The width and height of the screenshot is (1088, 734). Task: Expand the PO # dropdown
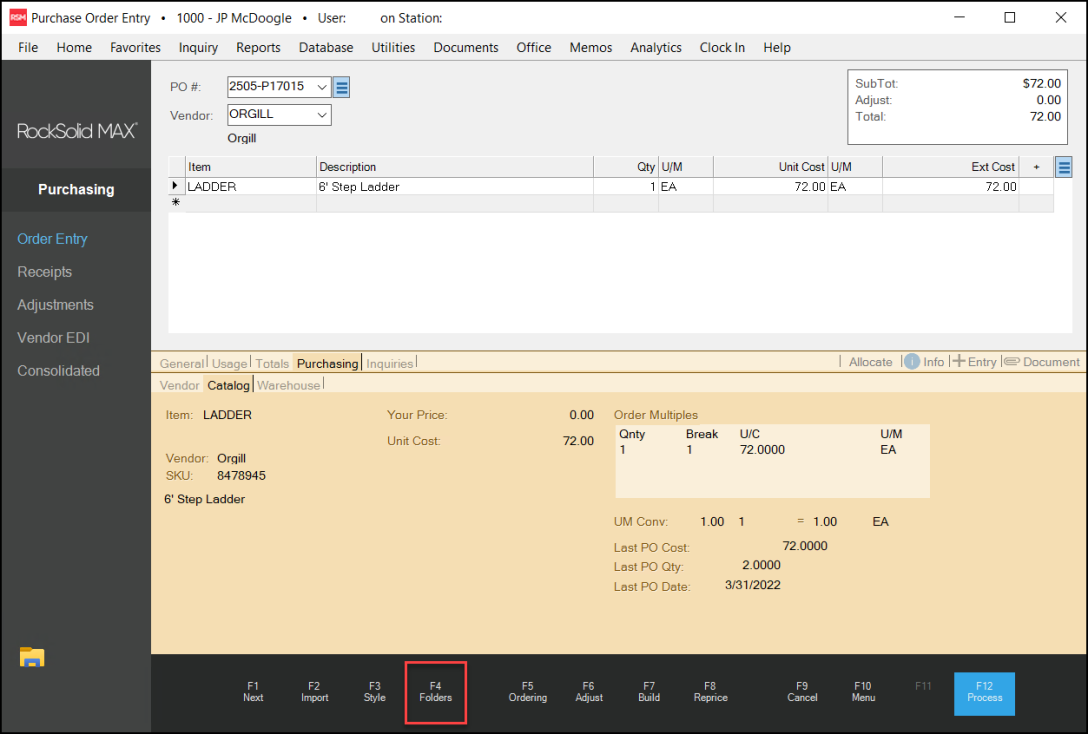point(322,87)
